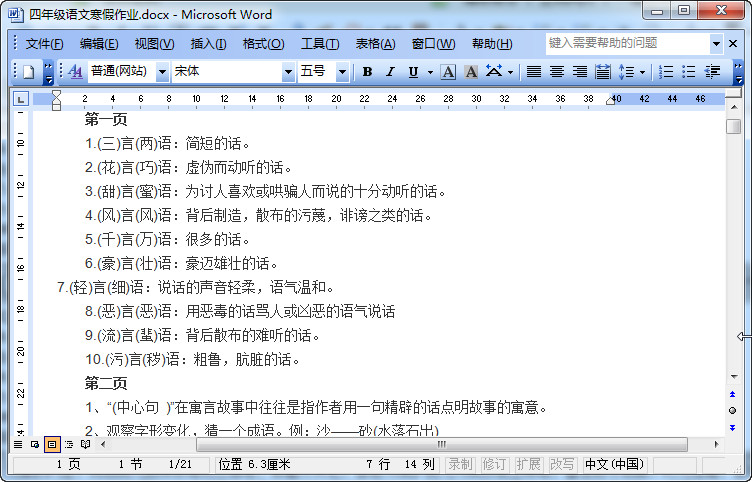Open character scaling dropdown arrow
Image resolution: width=752 pixels, height=482 pixels.
(510, 72)
